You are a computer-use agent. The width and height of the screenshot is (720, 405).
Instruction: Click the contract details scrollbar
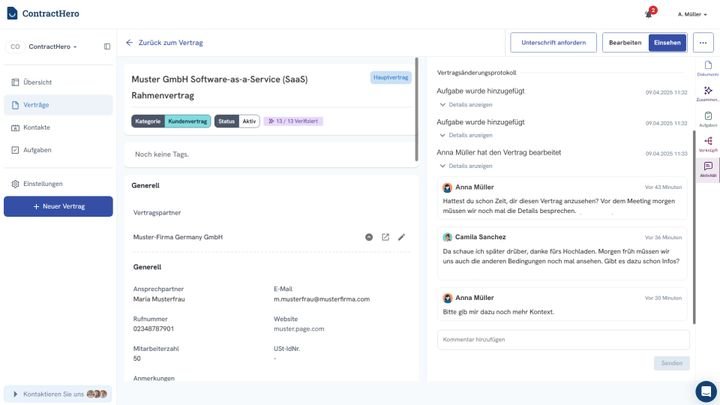pos(416,109)
